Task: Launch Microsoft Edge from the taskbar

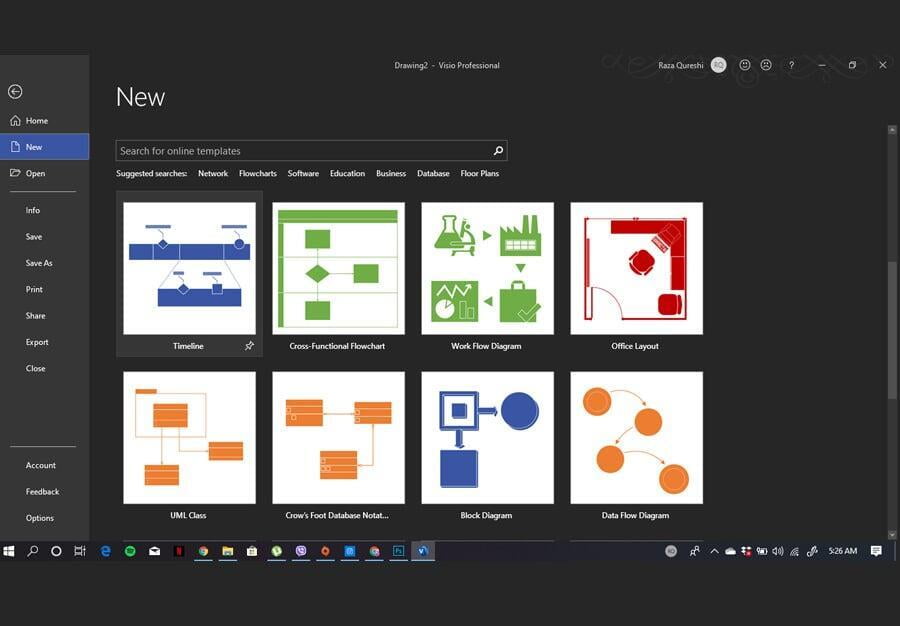Action: pyautogui.click(x=106, y=551)
